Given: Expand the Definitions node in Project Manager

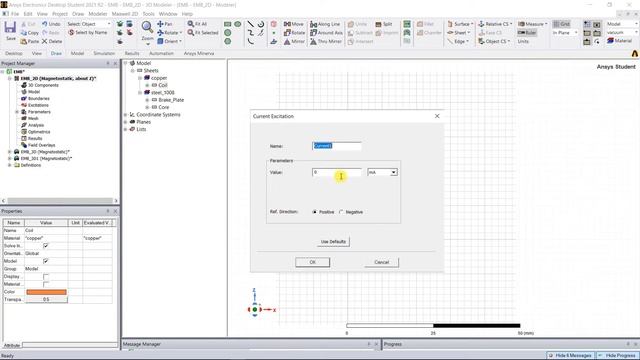Looking at the screenshot, I should pos(9,165).
